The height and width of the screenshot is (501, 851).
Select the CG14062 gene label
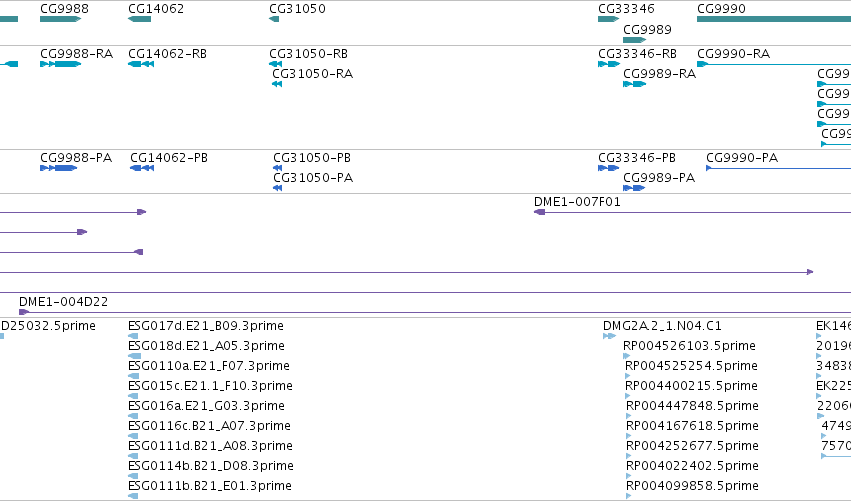156,9
